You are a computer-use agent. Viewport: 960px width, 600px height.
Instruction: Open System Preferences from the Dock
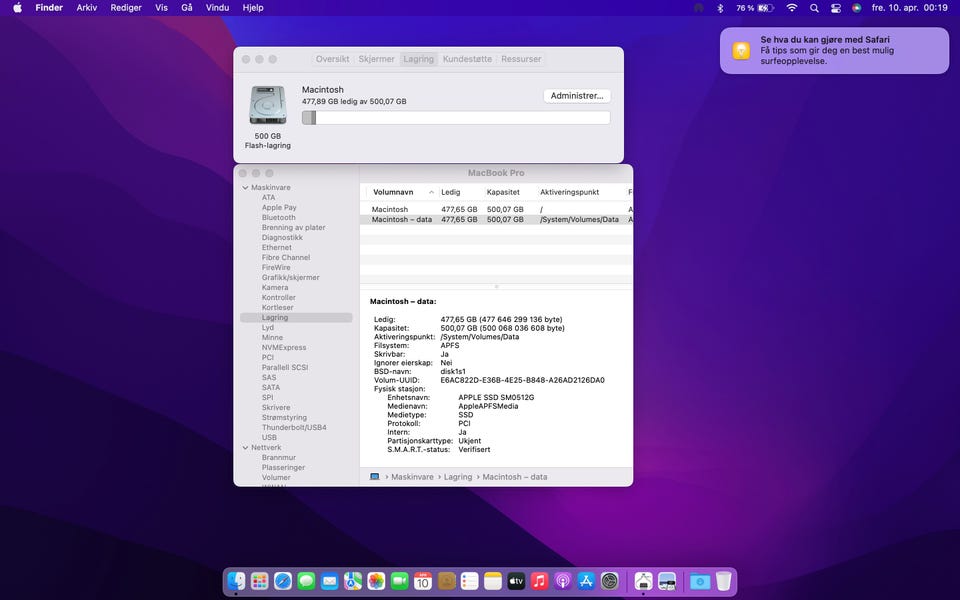pyautogui.click(x=609, y=580)
